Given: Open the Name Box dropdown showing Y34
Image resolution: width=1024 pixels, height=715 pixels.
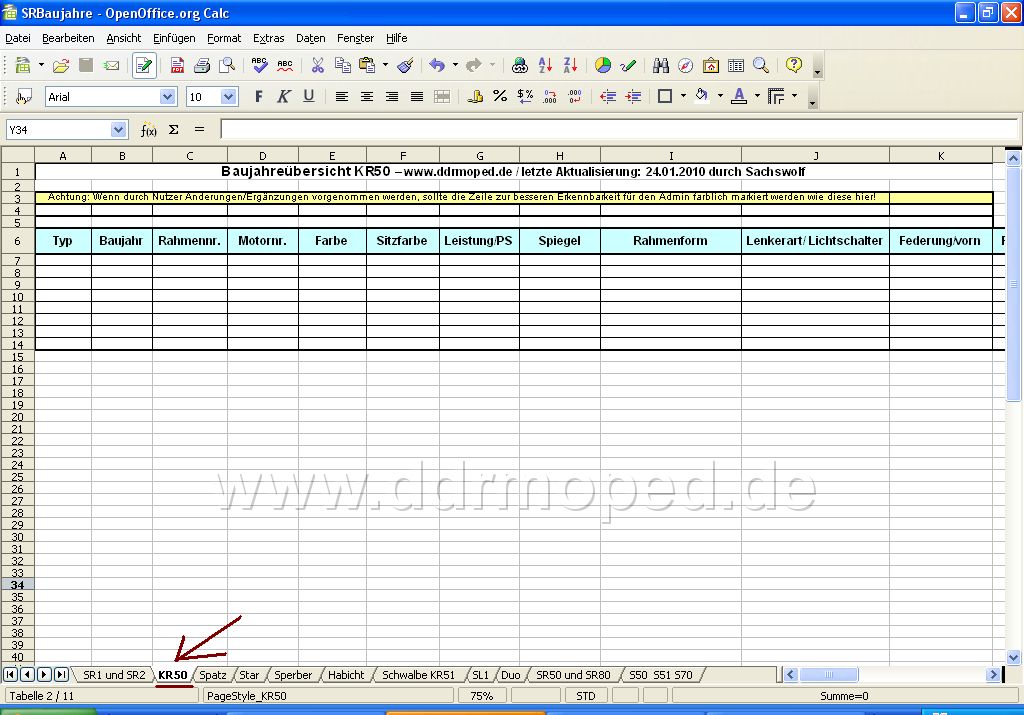Looking at the screenshot, I should [x=118, y=130].
